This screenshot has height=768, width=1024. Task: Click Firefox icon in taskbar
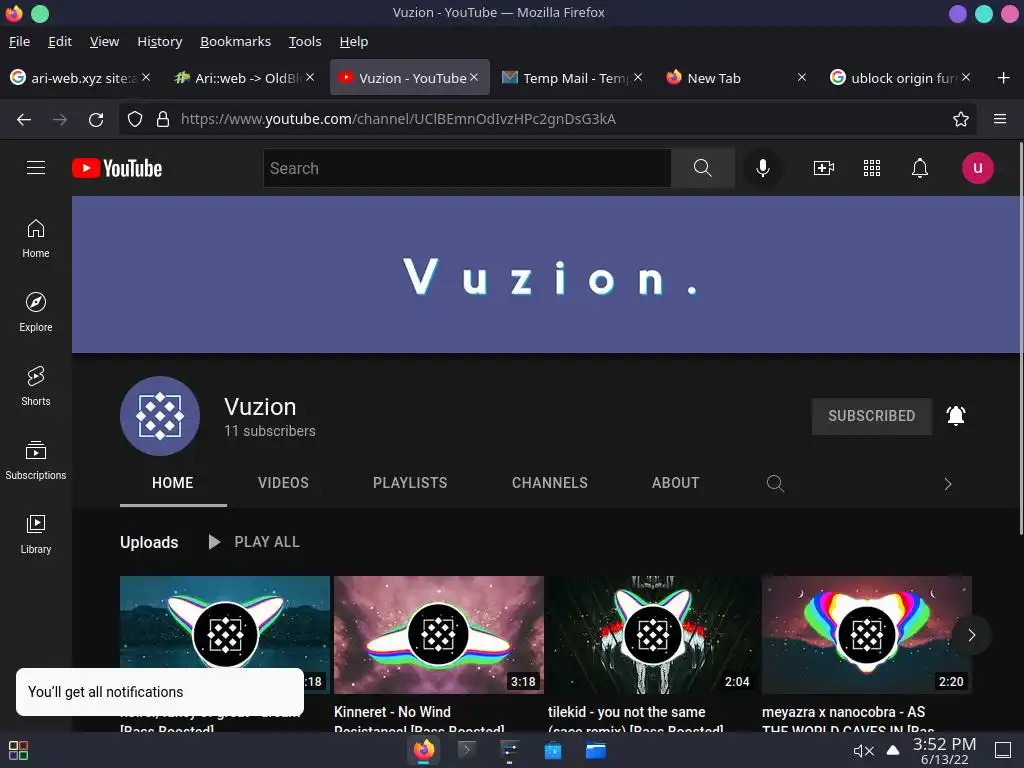pyautogui.click(x=424, y=750)
